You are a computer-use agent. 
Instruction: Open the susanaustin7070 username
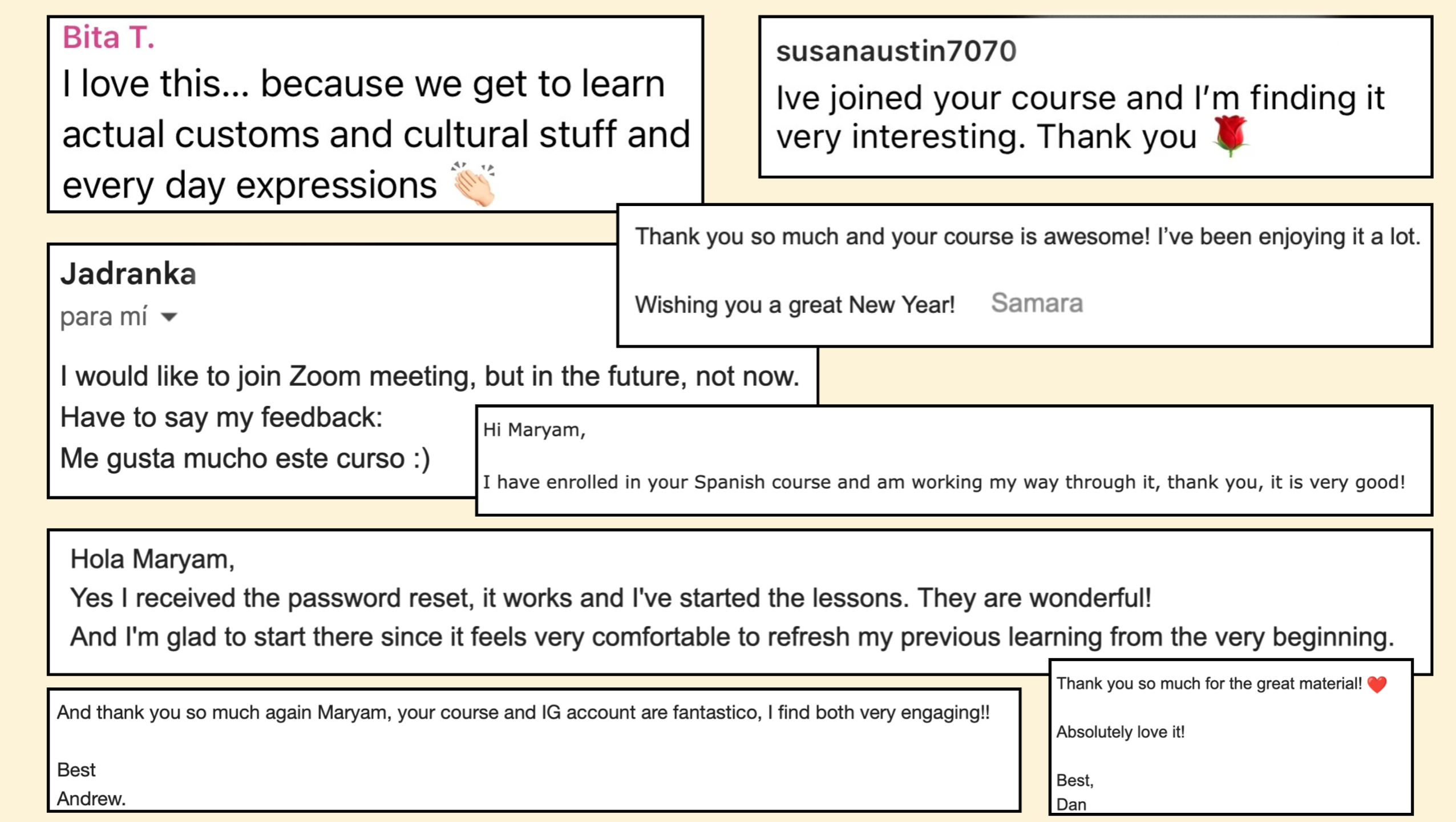click(896, 51)
